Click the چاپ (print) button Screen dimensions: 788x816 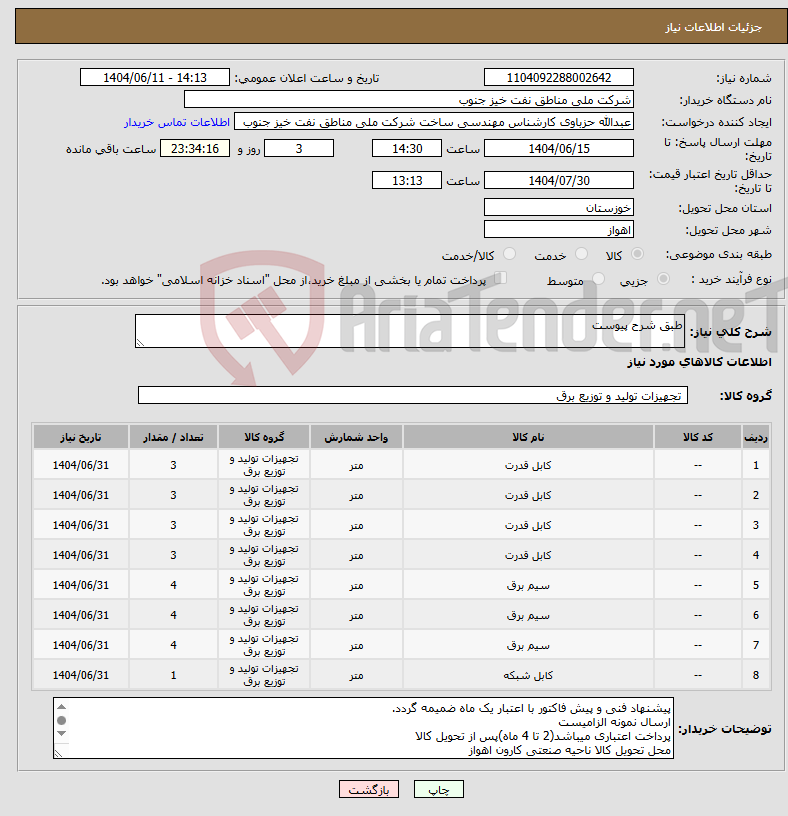point(438,789)
